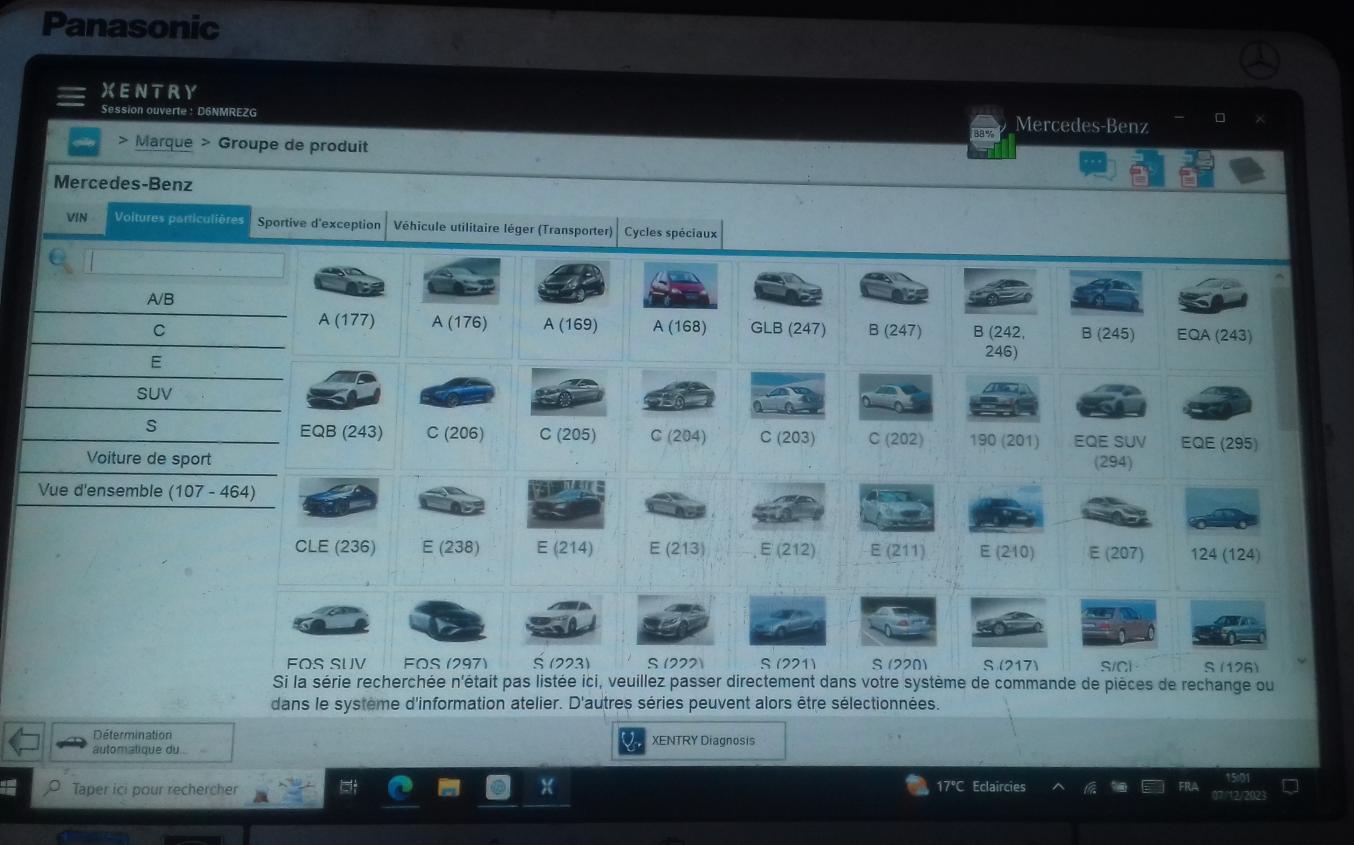The width and height of the screenshot is (1354, 845).
Task: Click the Marque breadcrumb link
Action: coord(163,142)
